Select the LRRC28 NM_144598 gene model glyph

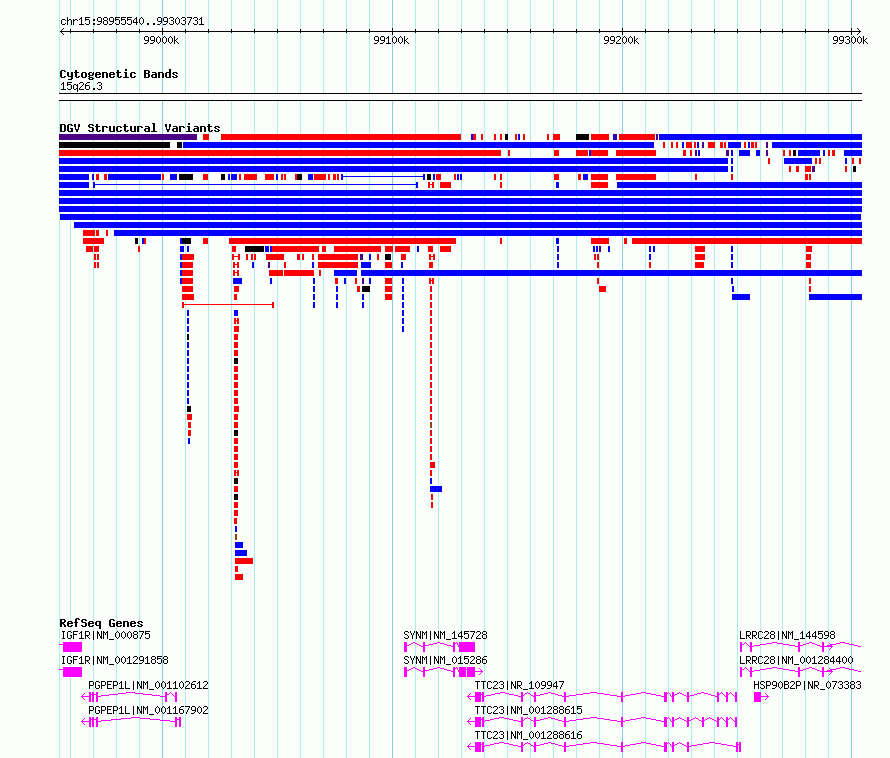(800, 647)
